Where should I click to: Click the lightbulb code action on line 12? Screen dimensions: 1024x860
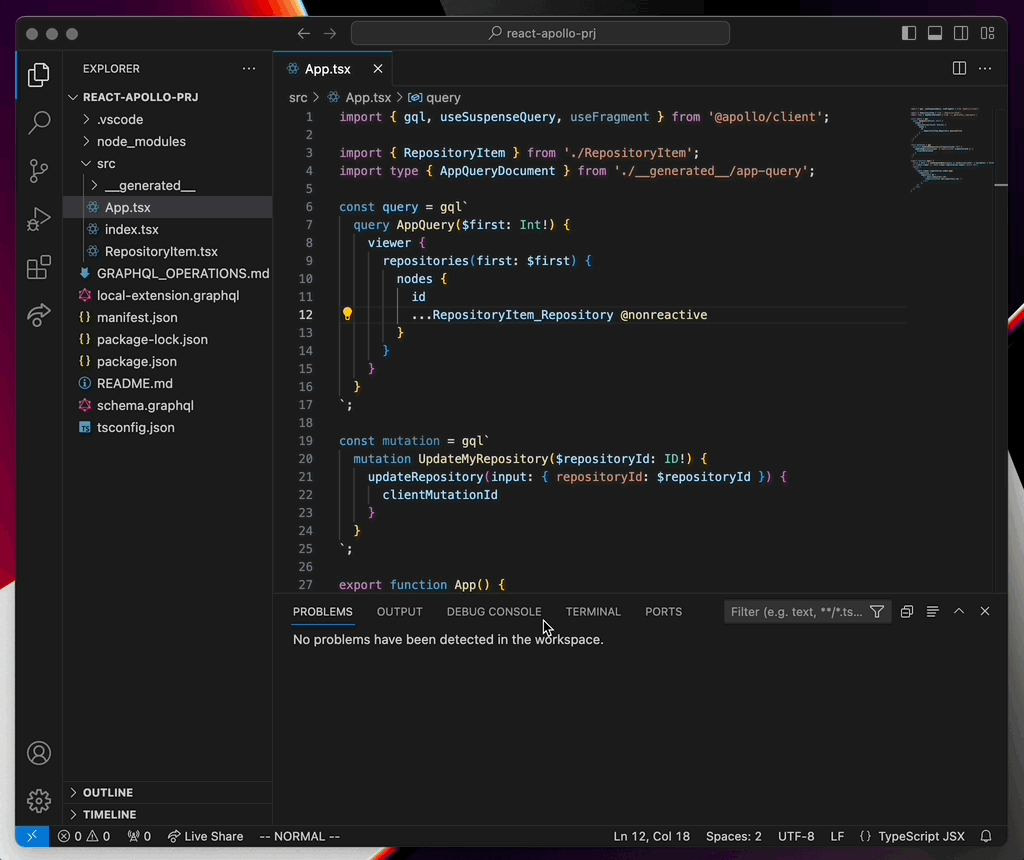pyautogui.click(x=347, y=314)
